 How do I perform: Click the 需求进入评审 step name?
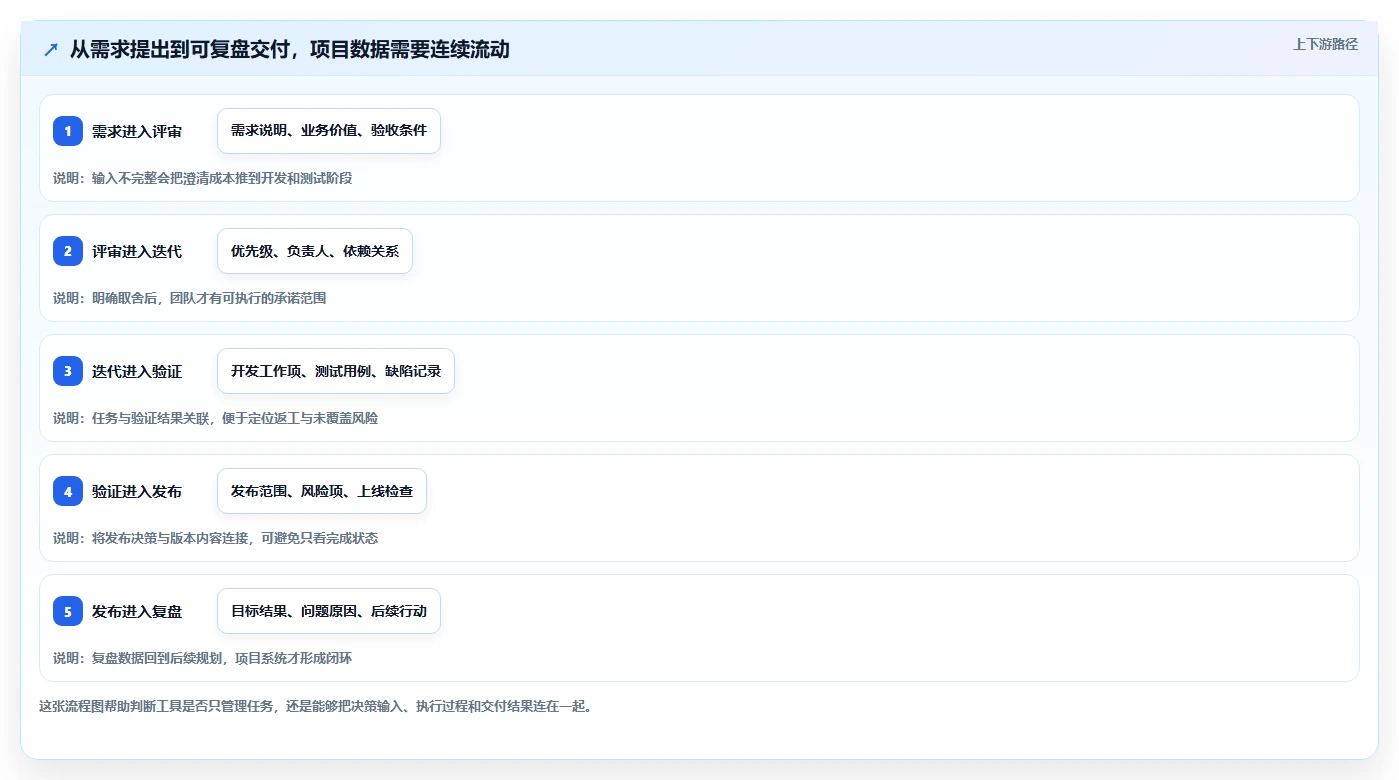tap(137, 131)
